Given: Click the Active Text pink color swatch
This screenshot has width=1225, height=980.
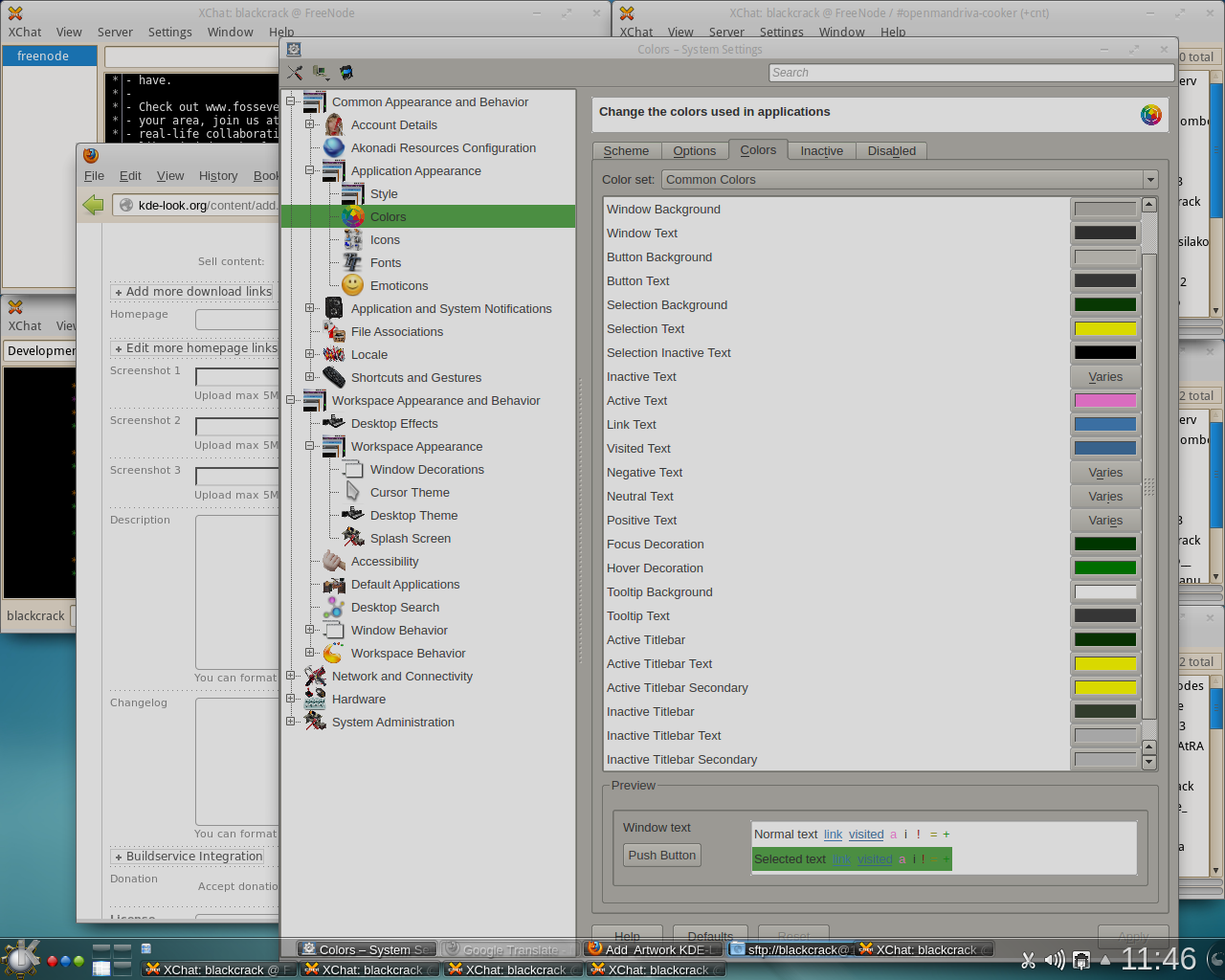Looking at the screenshot, I should point(1105,400).
